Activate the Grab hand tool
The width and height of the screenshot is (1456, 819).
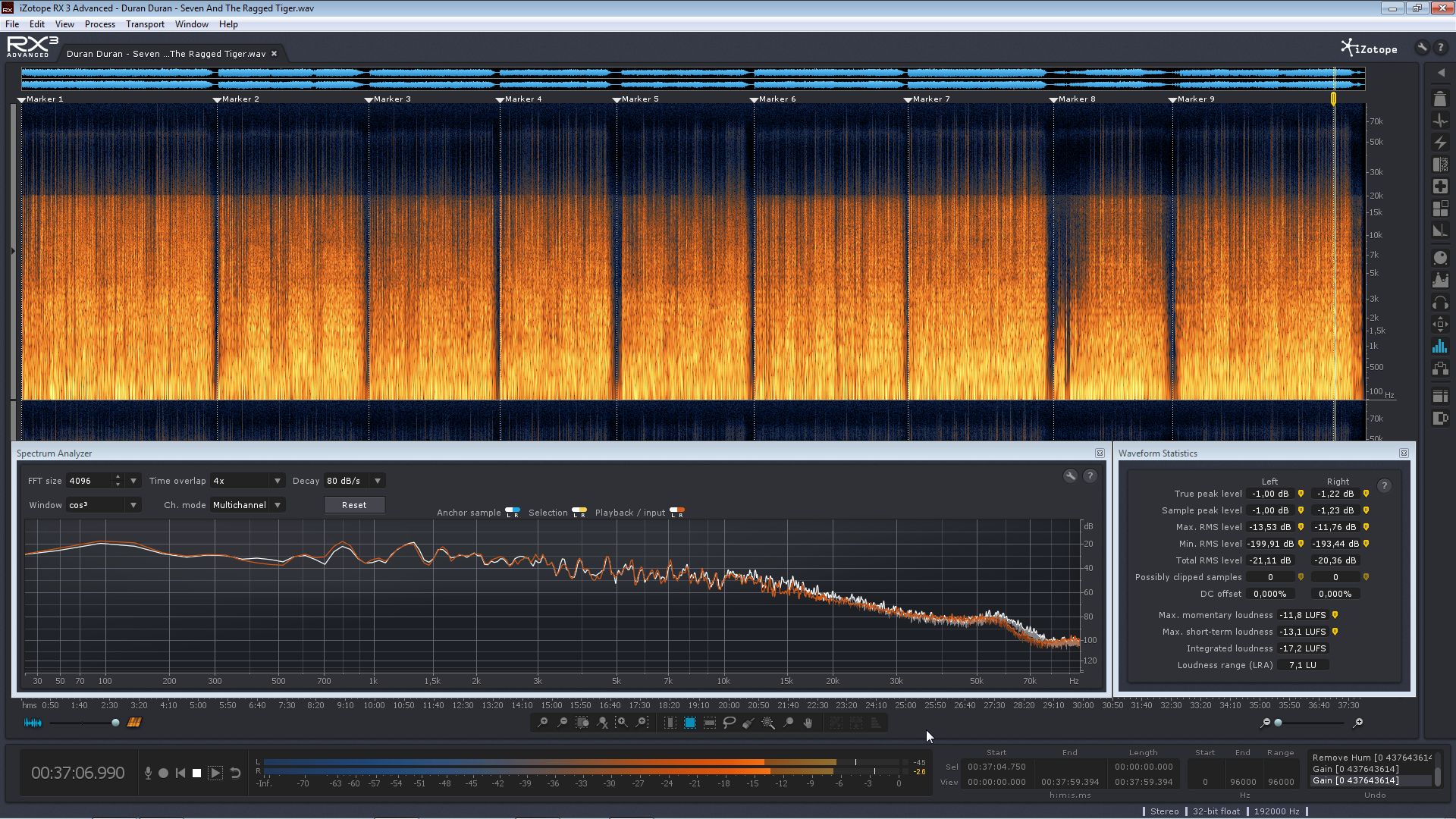click(x=808, y=723)
